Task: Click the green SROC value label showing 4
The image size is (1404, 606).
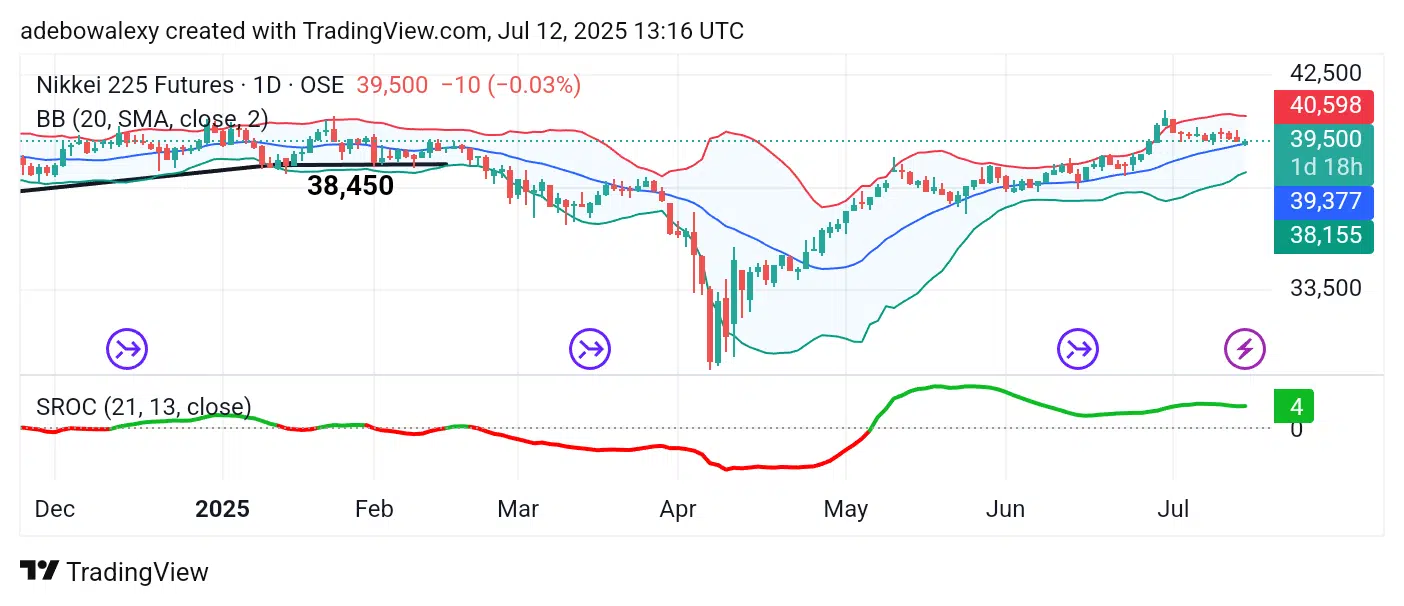Action: click(x=1295, y=407)
